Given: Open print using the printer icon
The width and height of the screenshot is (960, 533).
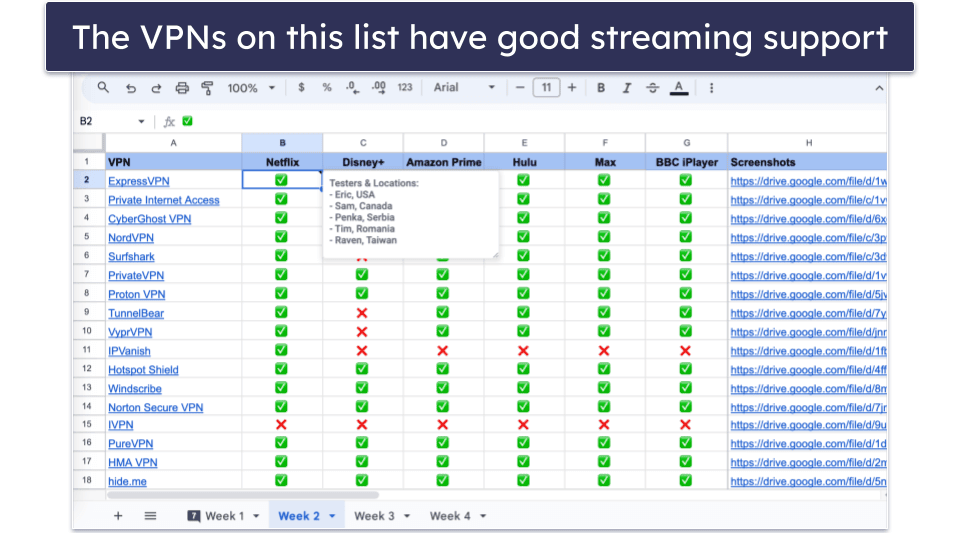Looking at the screenshot, I should [x=182, y=88].
